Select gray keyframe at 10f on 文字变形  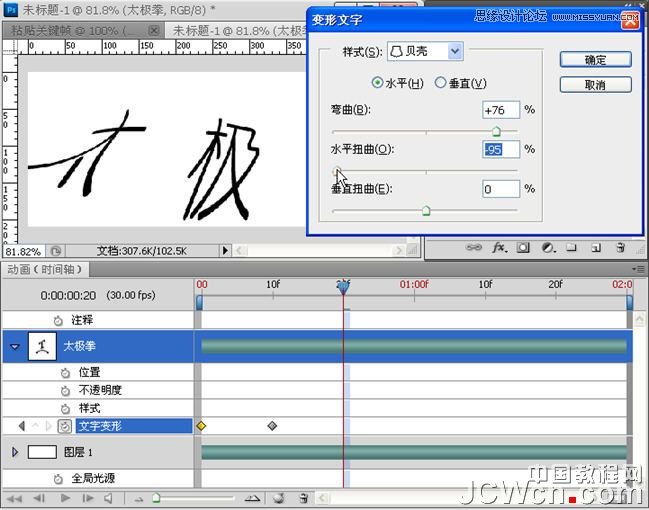272,426
